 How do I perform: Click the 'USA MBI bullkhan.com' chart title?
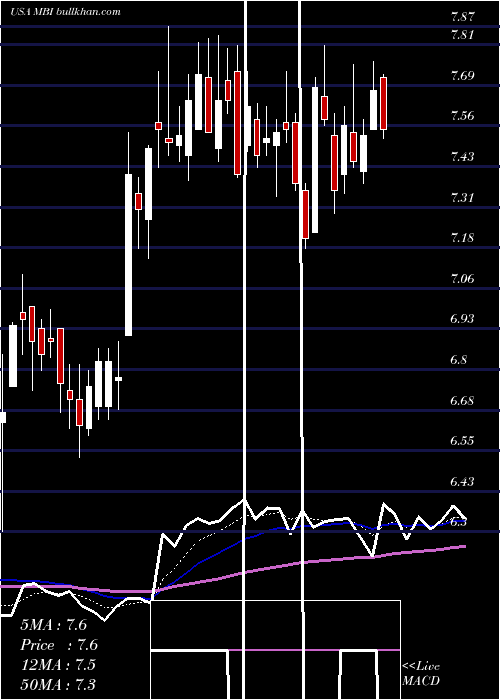pyautogui.click(x=66, y=12)
